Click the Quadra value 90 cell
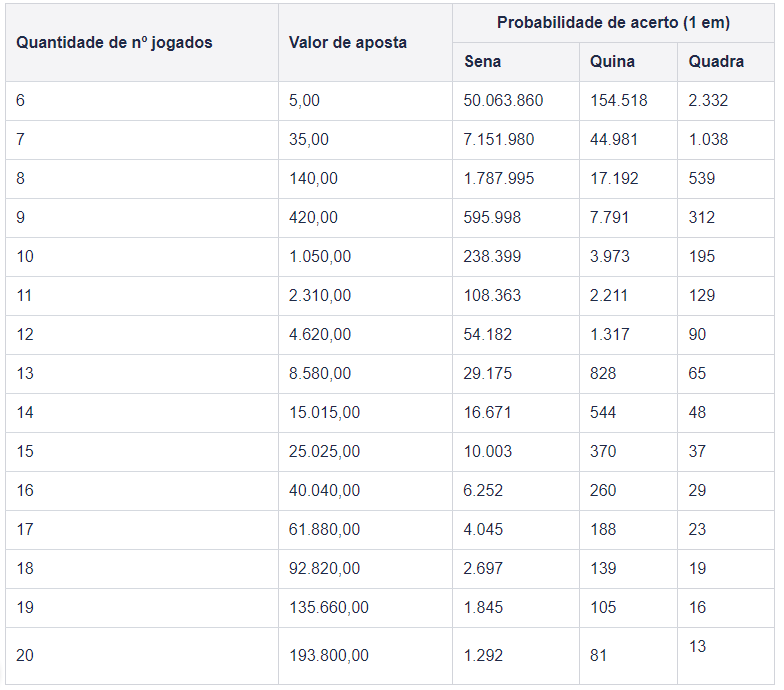 click(726, 335)
